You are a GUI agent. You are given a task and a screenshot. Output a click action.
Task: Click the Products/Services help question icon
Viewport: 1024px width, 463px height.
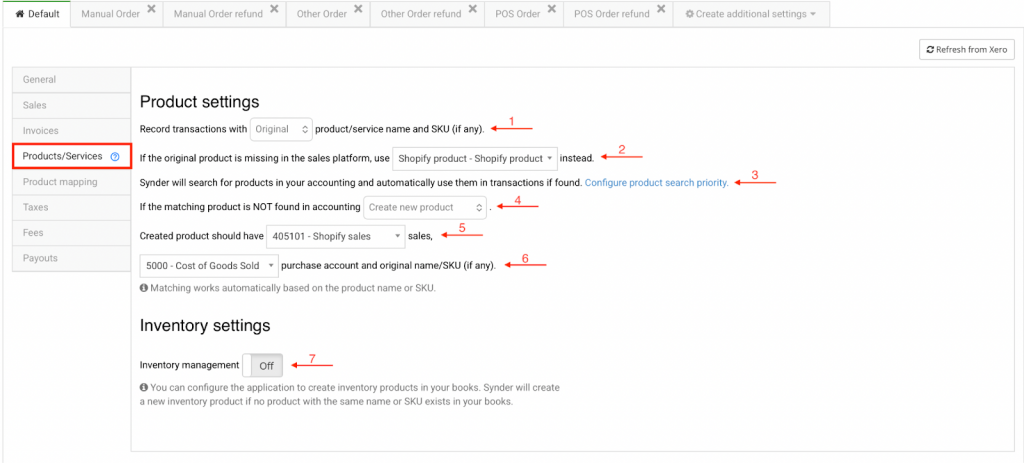pos(115,157)
